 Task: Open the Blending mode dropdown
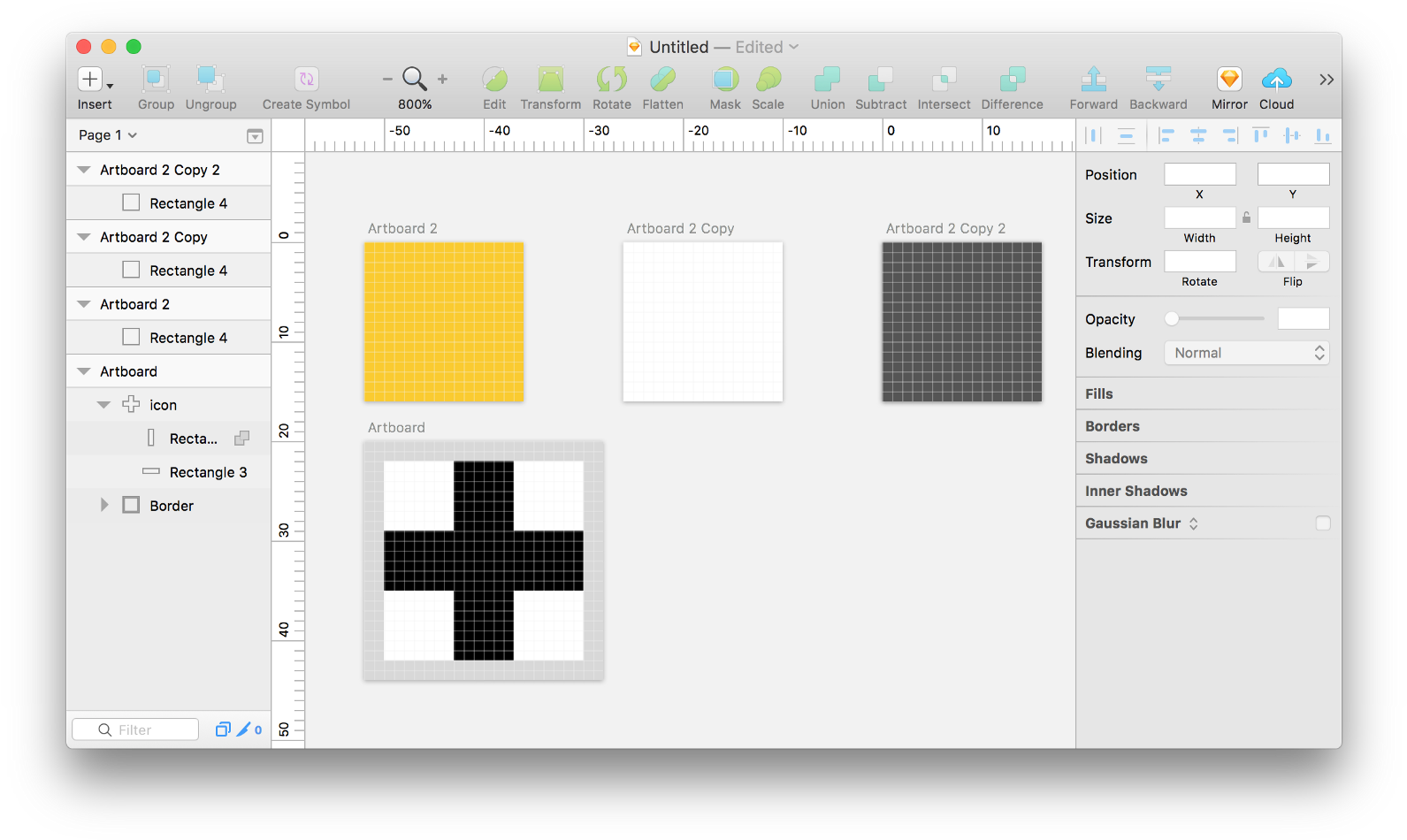point(1246,353)
